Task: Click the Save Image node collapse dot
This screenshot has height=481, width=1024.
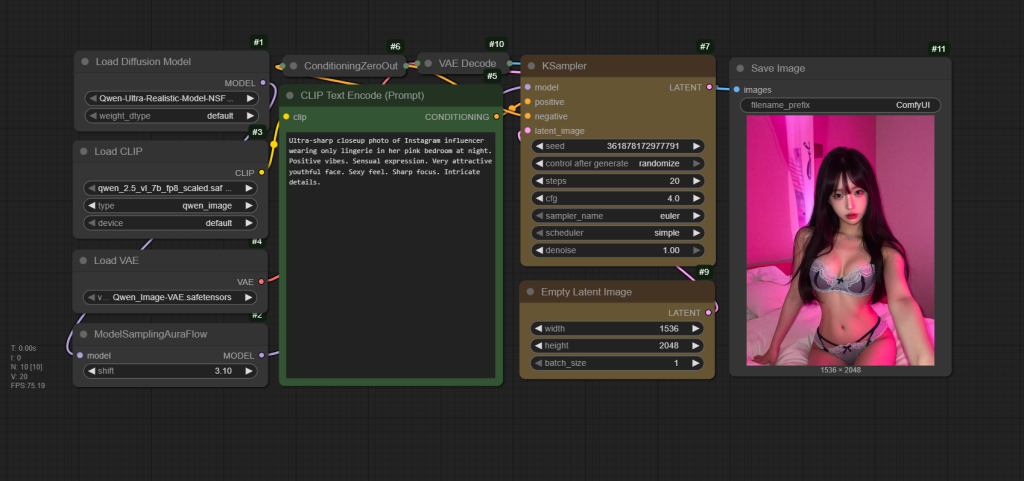Action: click(x=741, y=68)
